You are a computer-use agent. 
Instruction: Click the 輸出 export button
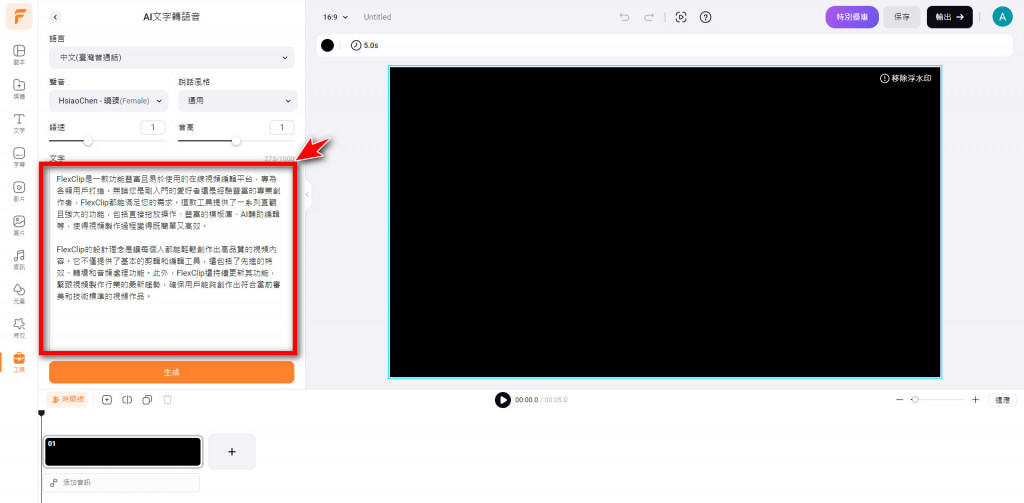pos(950,17)
